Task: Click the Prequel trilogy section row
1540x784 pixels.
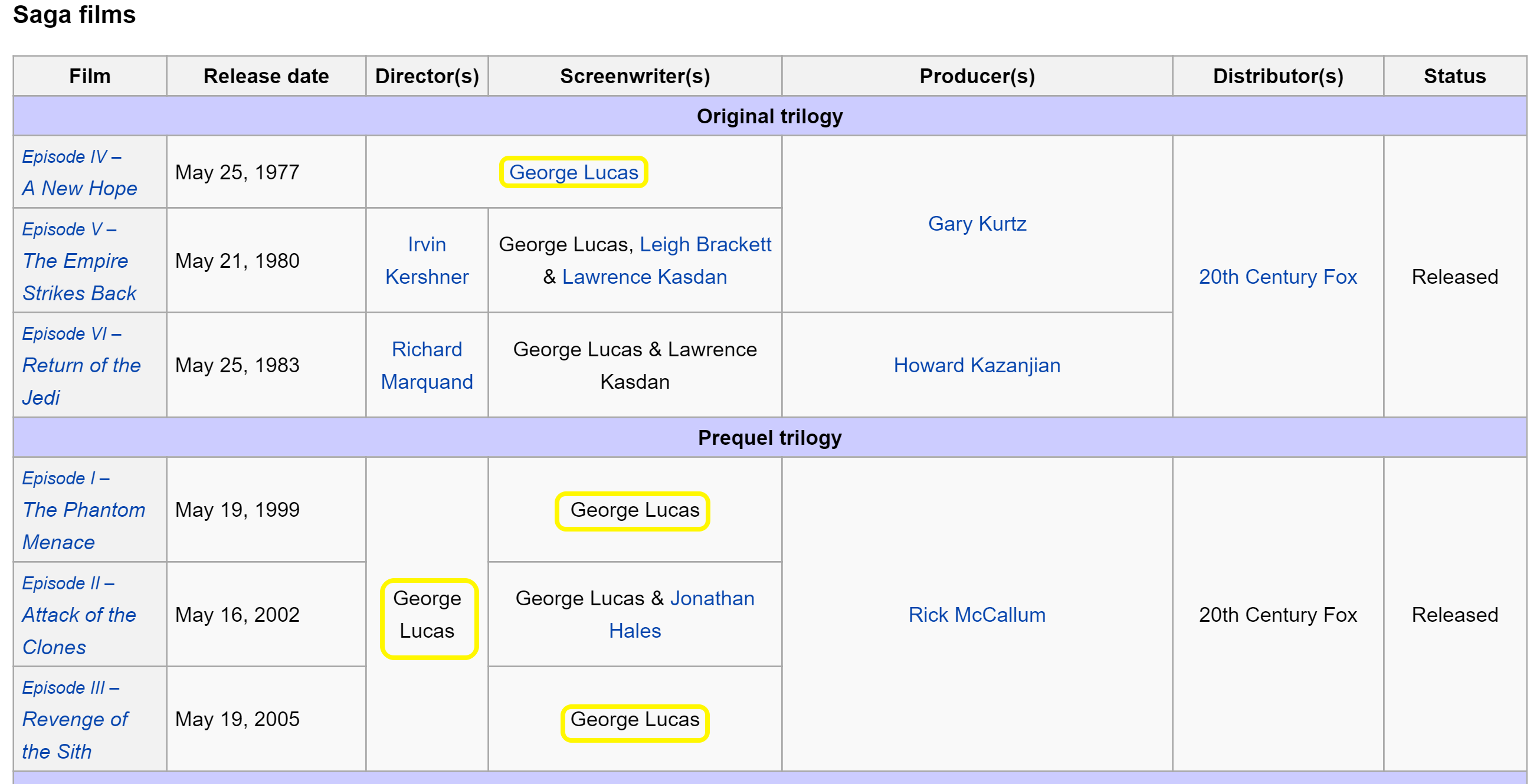Action: tap(769, 437)
